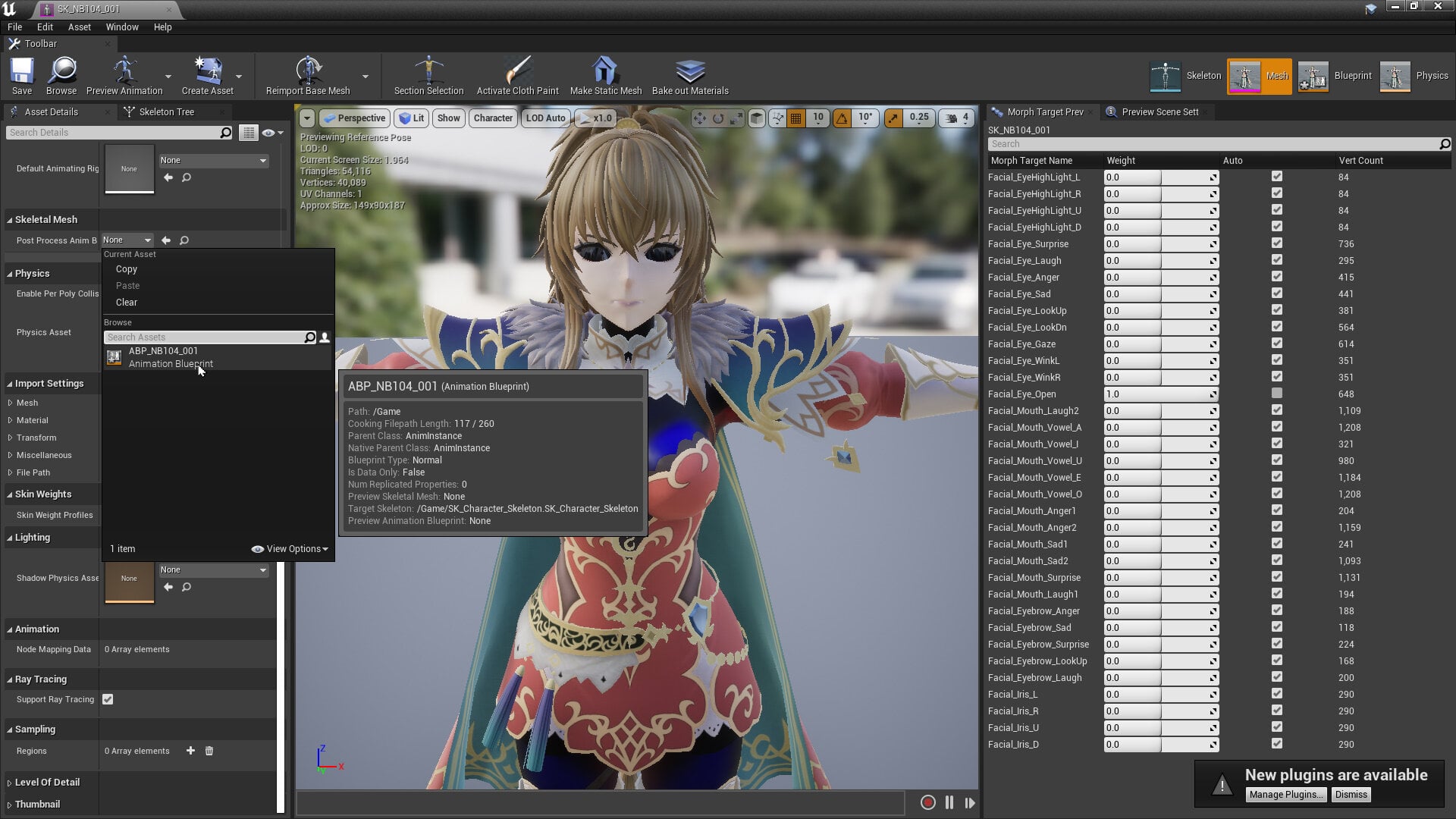
Task: Toggle Support Ray Tracing checkbox
Action: (x=108, y=699)
